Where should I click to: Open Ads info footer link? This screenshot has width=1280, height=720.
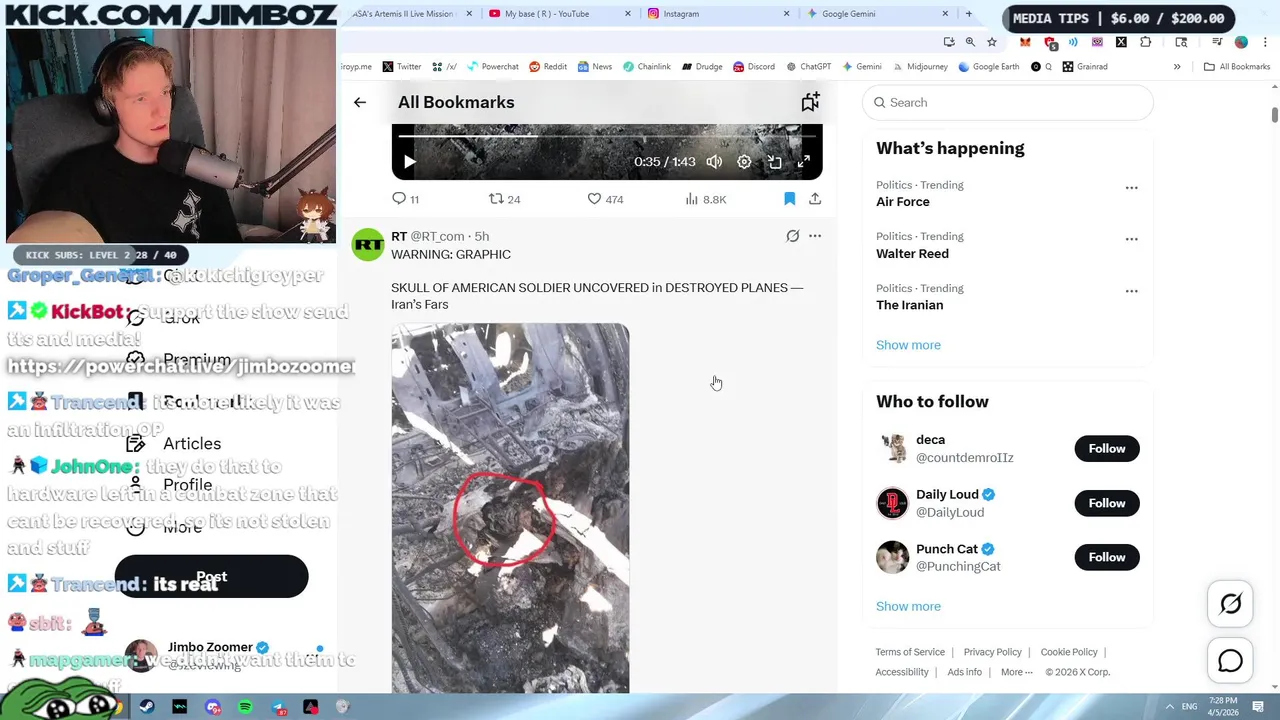point(964,672)
